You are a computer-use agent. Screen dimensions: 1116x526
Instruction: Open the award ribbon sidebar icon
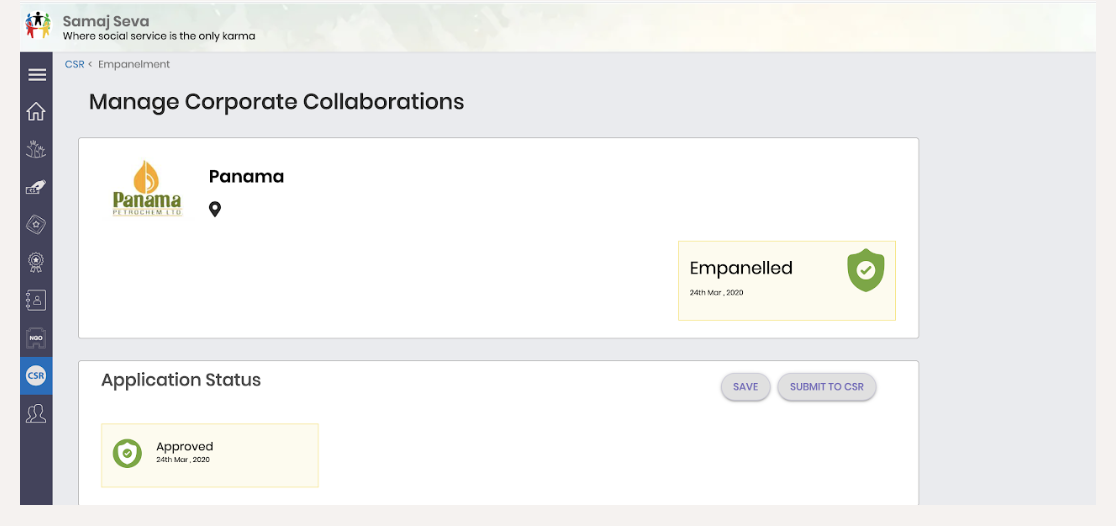point(36,263)
